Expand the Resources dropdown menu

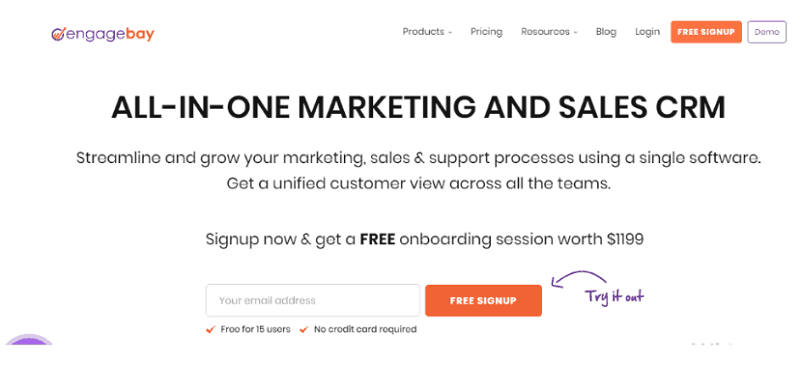(x=549, y=32)
